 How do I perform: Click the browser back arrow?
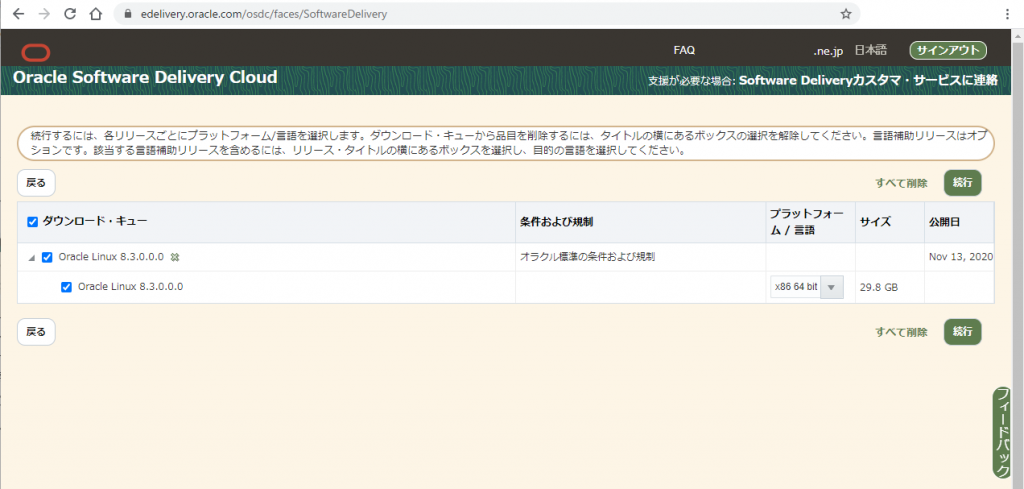(x=18, y=14)
